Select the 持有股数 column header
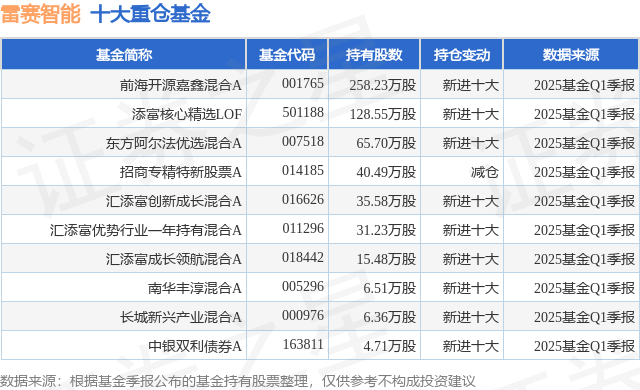 [x=374, y=55]
